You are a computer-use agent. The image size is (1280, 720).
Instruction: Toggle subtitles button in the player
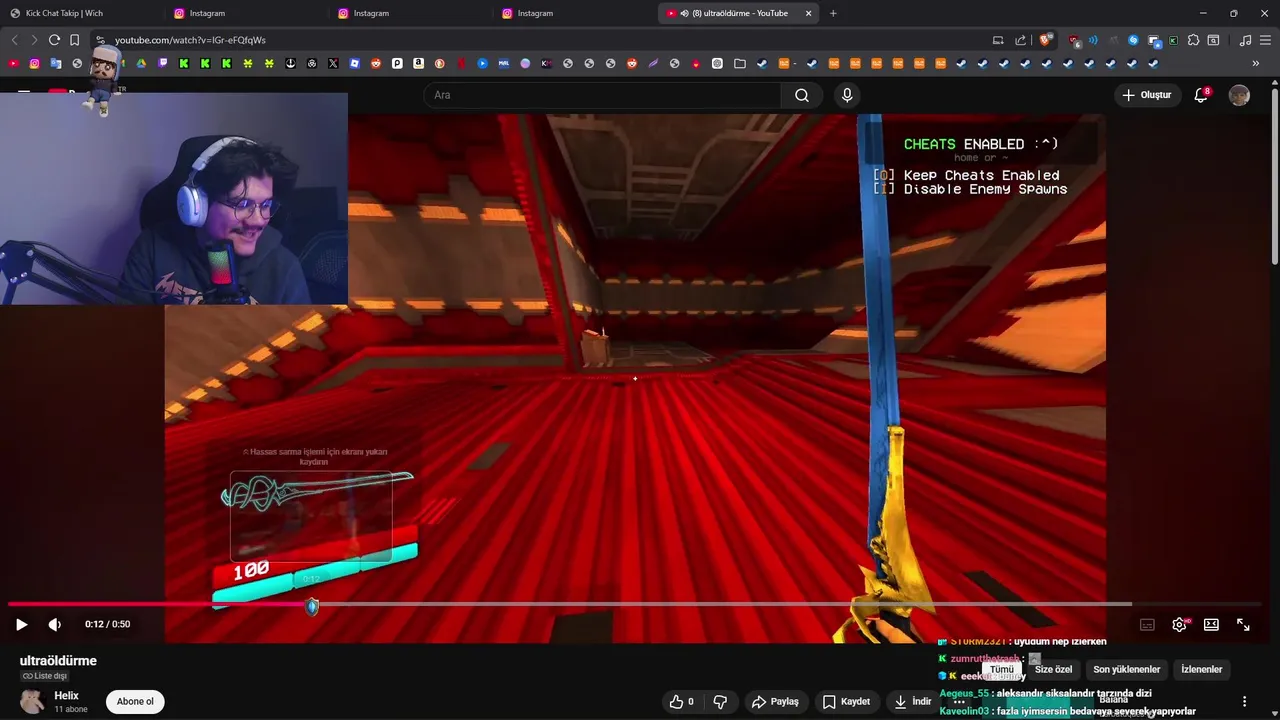1147,624
